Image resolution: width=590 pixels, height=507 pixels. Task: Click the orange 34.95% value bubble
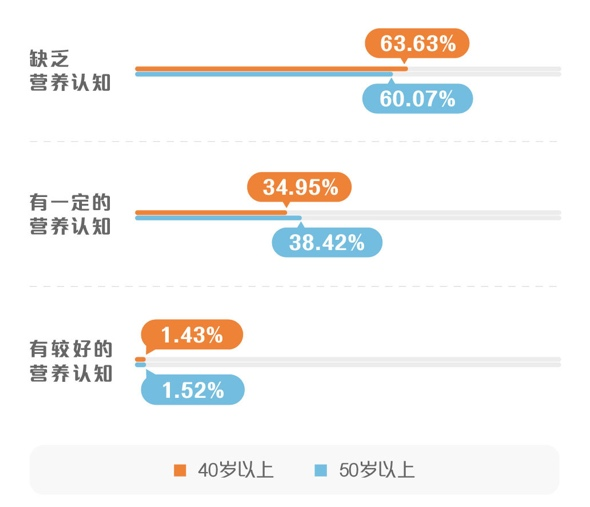click(300, 187)
